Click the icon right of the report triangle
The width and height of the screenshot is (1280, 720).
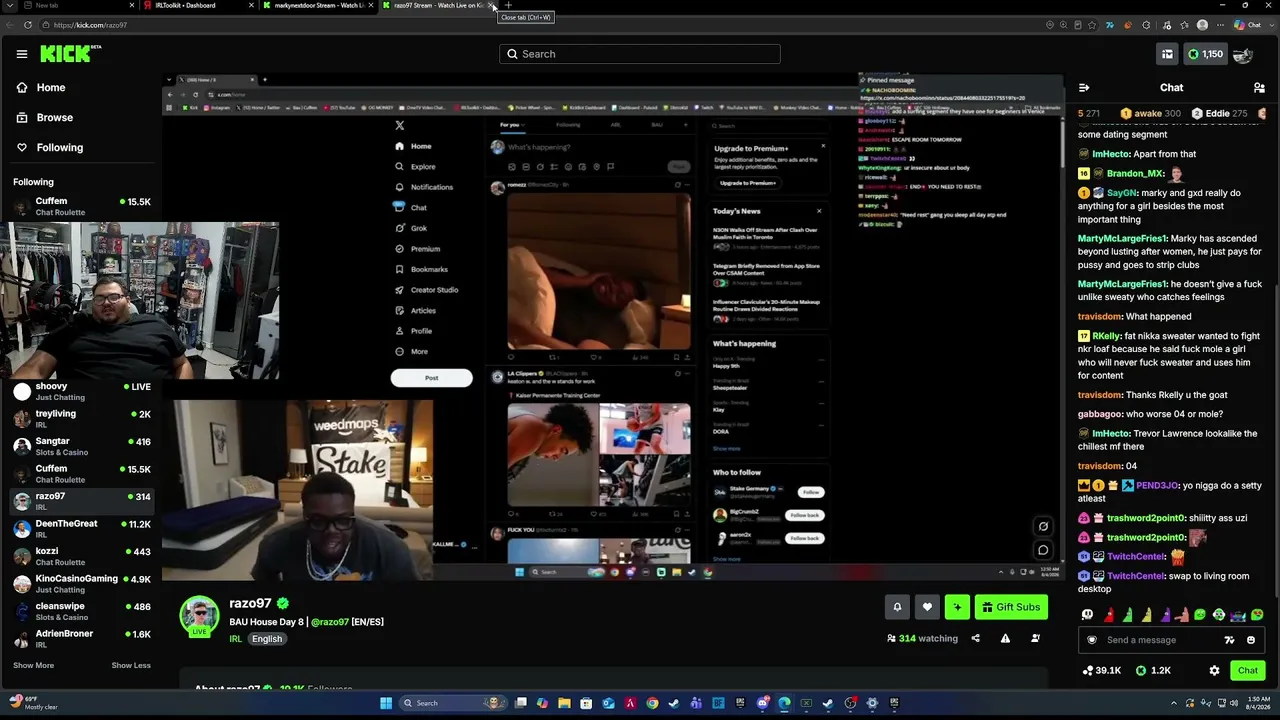pos(1035,639)
